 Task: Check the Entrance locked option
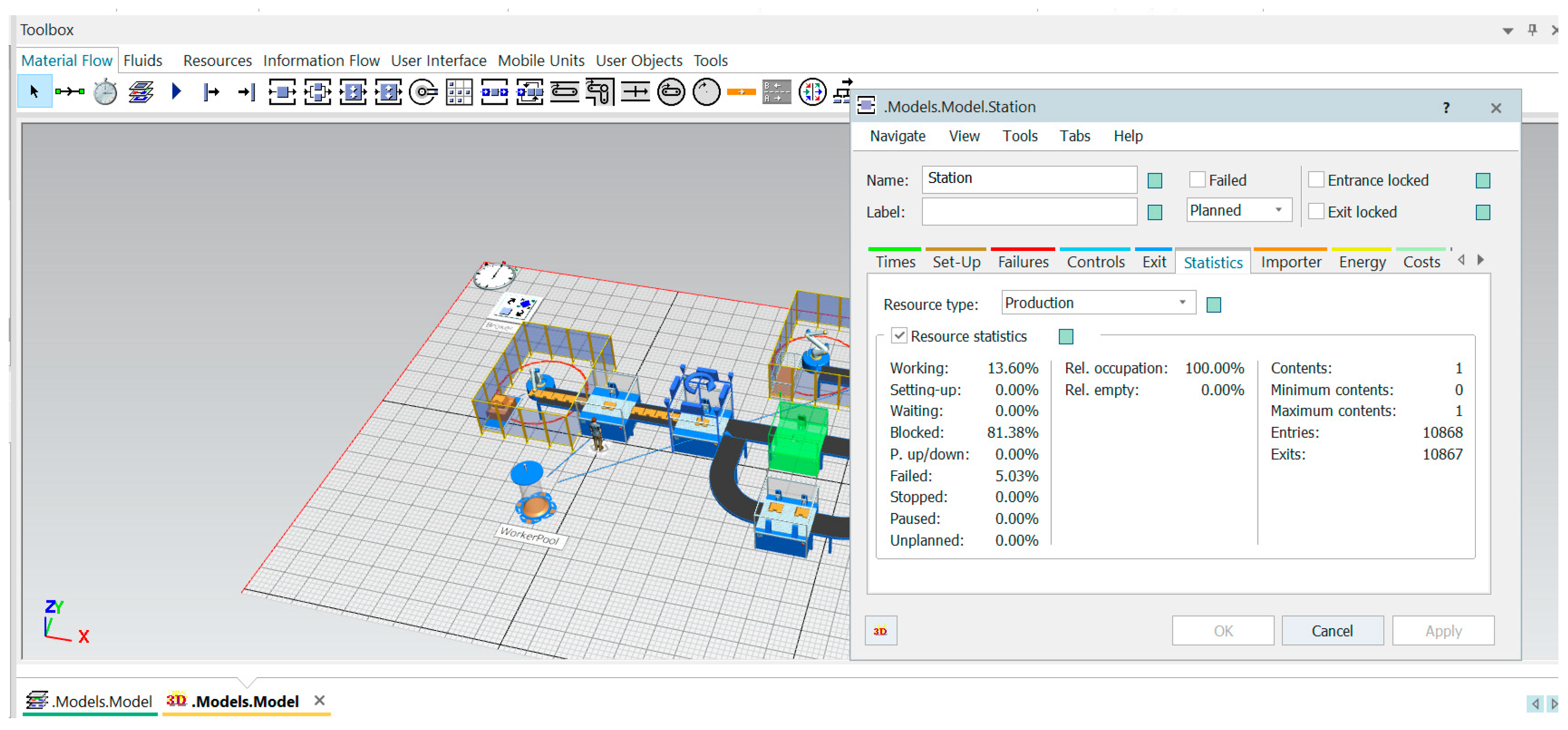click(1316, 180)
